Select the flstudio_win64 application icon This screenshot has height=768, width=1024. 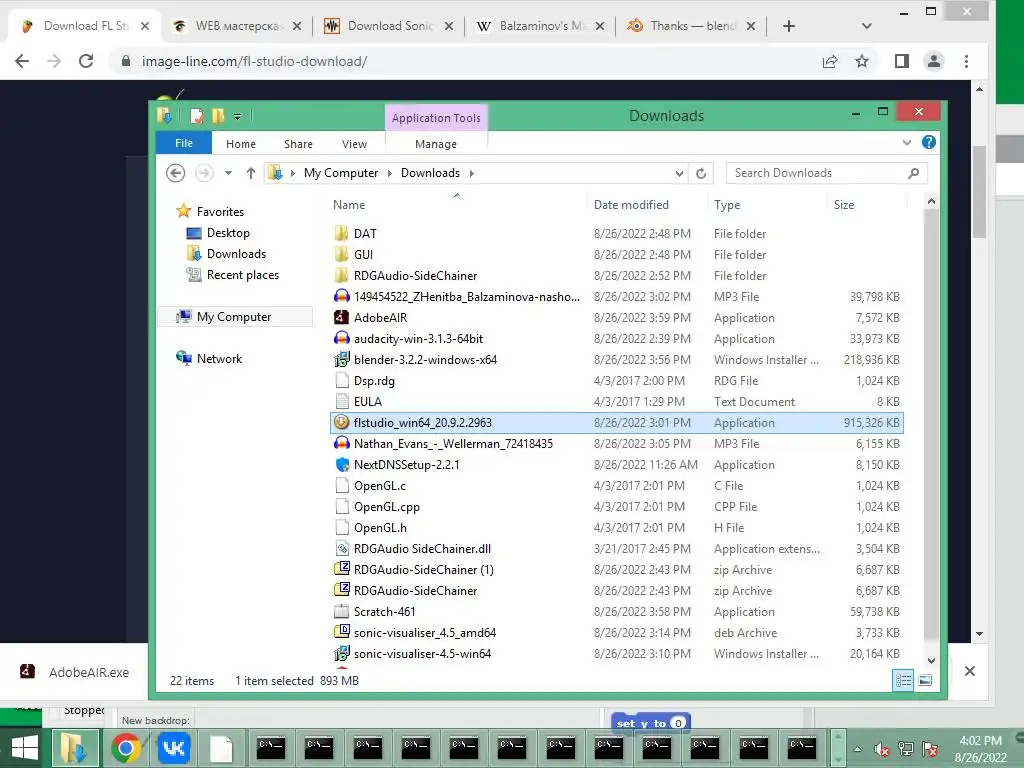[x=341, y=422]
